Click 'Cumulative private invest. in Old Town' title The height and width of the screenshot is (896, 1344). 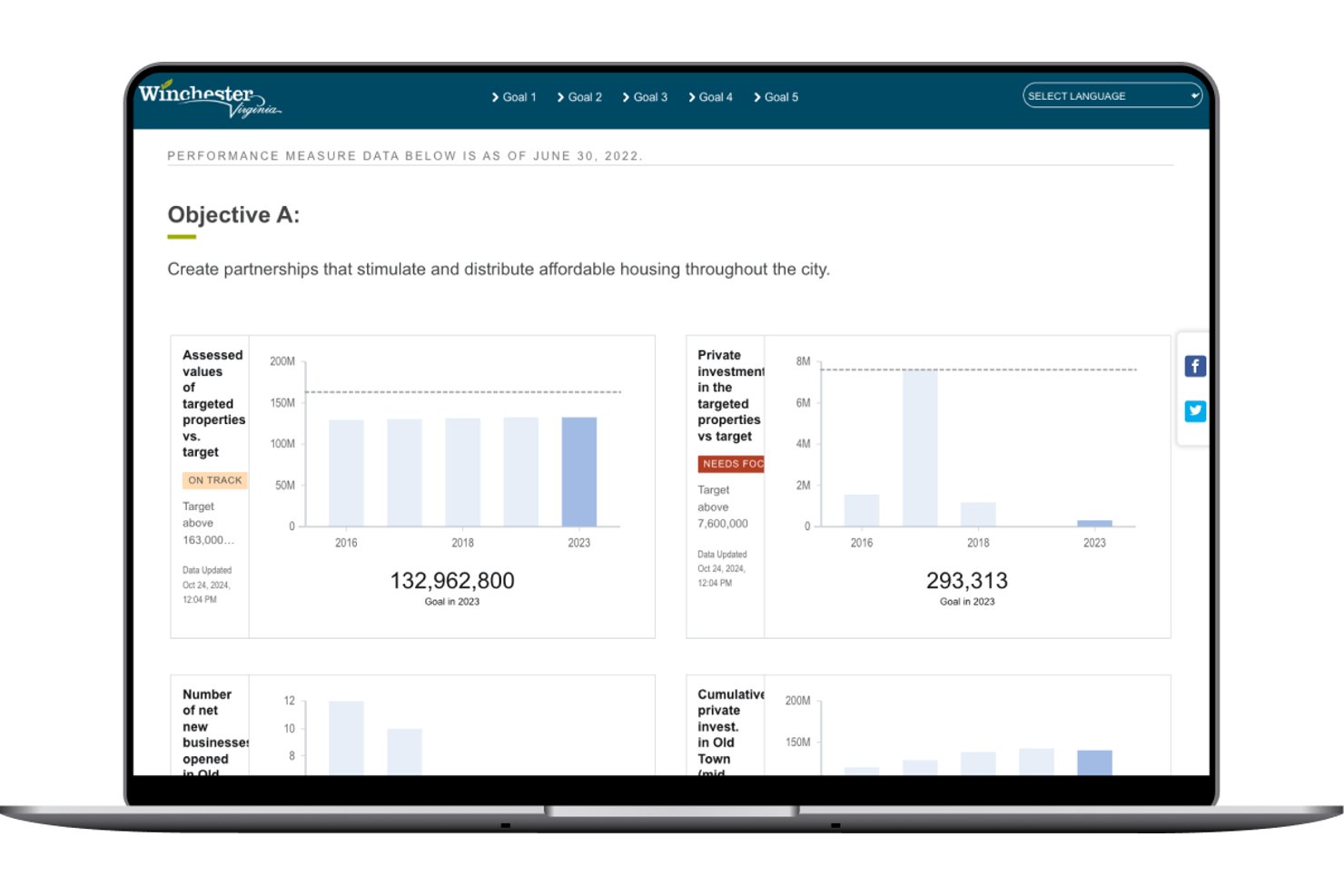[x=730, y=734]
